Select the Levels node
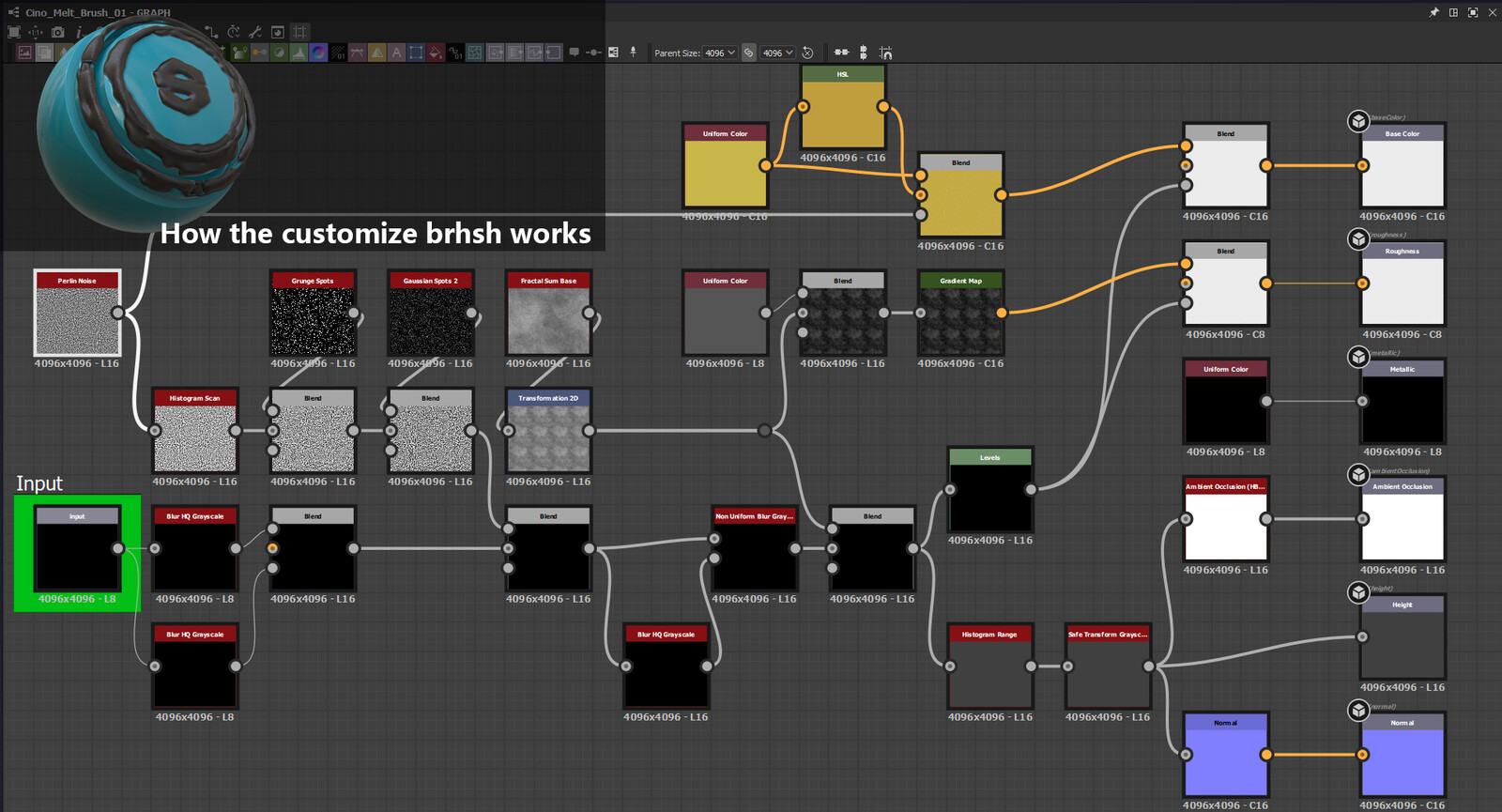 pyautogui.click(x=990, y=489)
